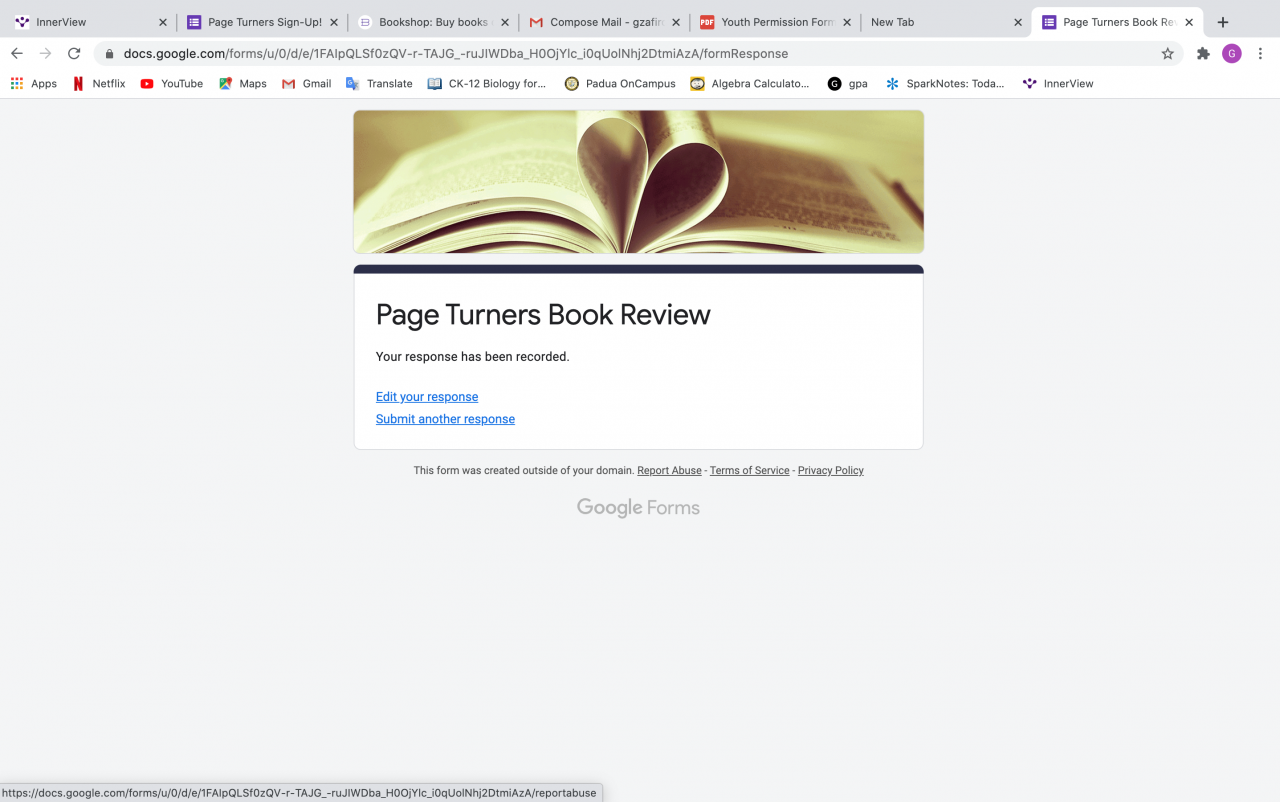Switch to the InnerView tab
The width and height of the screenshot is (1280, 802).
pyautogui.click(x=90, y=22)
